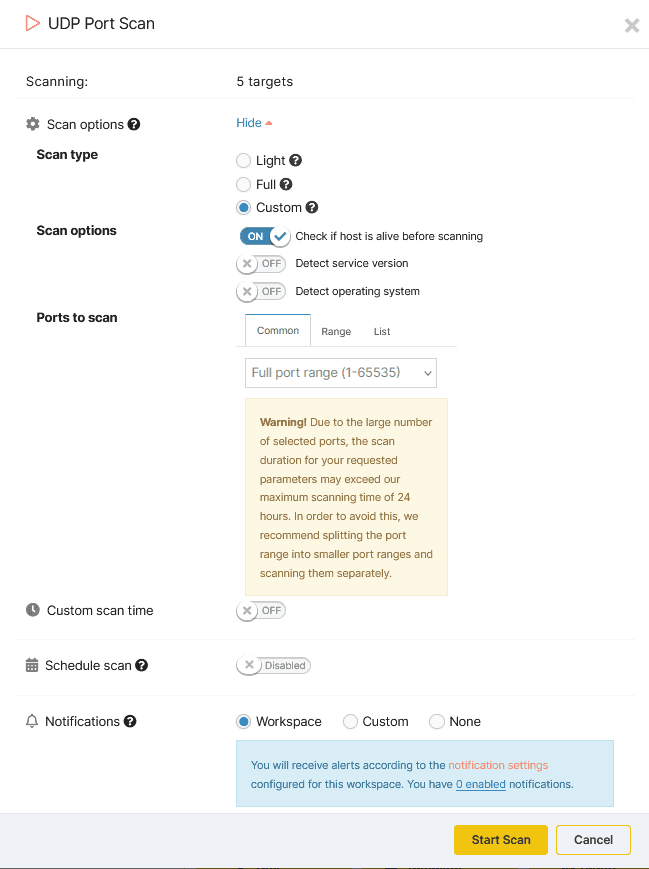Enable the Detect service version toggle

coord(261,264)
